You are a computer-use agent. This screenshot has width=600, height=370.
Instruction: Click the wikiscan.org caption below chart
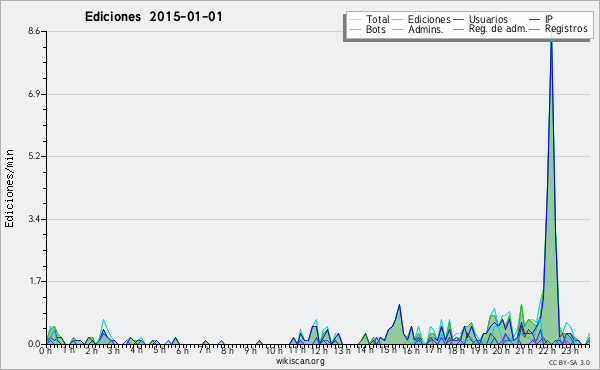click(x=300, y=361)
